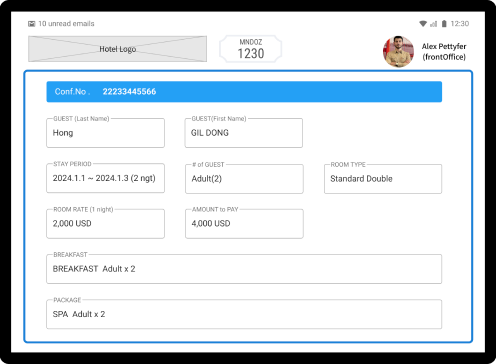
Task: Select the Conf.No 22233445566 header bar
Action: click(244, 92)
